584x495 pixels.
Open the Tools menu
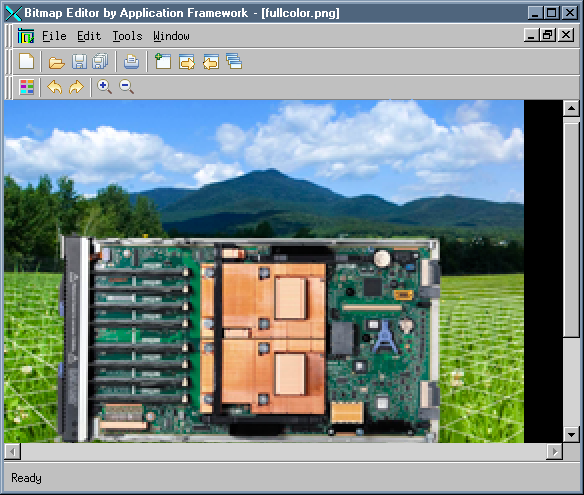coord(127,36)
